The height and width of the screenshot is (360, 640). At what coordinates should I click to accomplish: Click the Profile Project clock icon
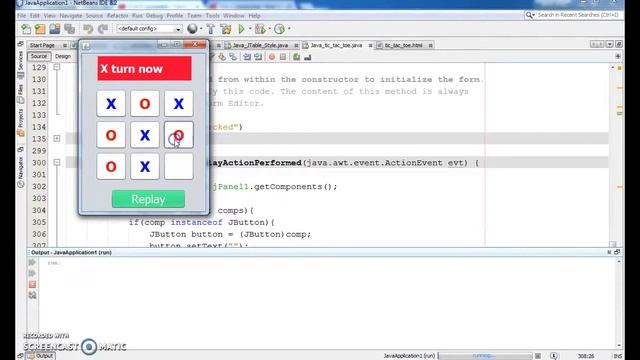click(x=279, y=29)
